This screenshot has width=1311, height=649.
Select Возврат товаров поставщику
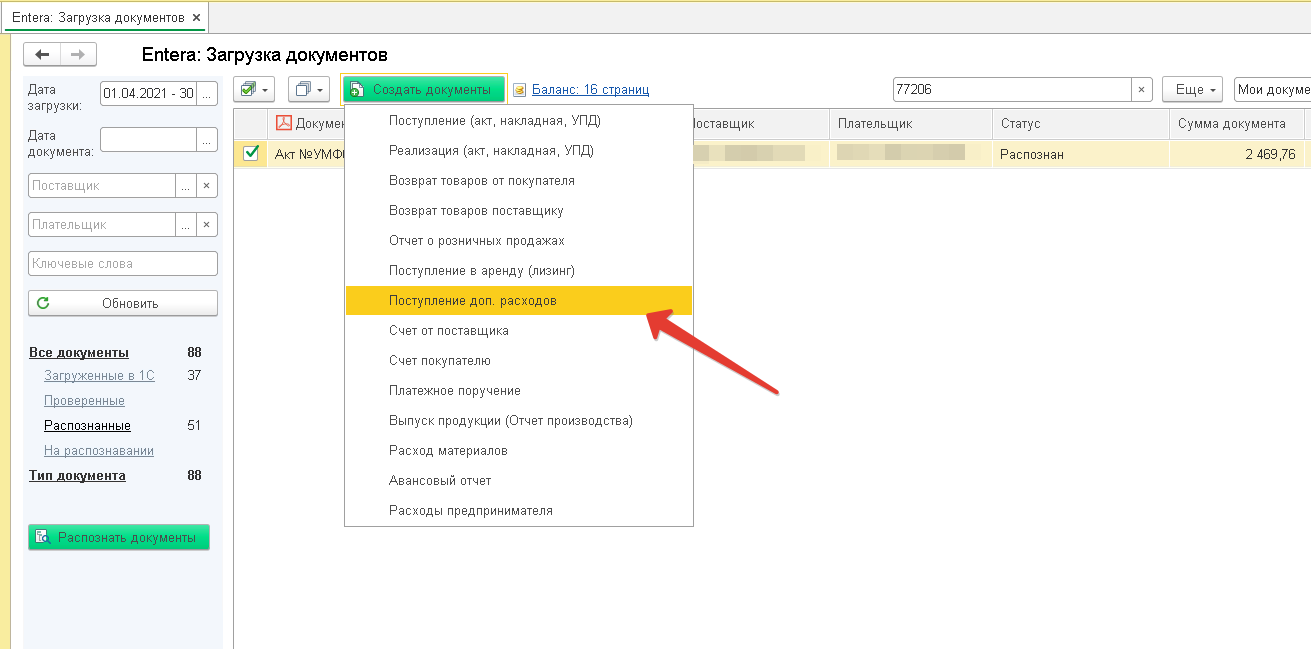pyautogui.click(x=519, y=211)
